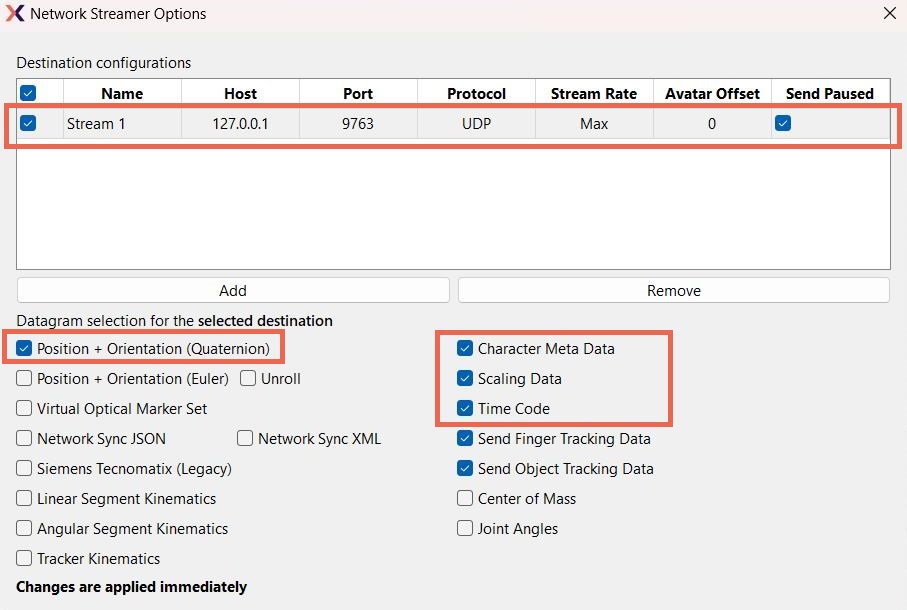The height and width of the screenshot is (610, 907).
Task: Enable Center of Mass datagram
Action: [x=465, y=499]
